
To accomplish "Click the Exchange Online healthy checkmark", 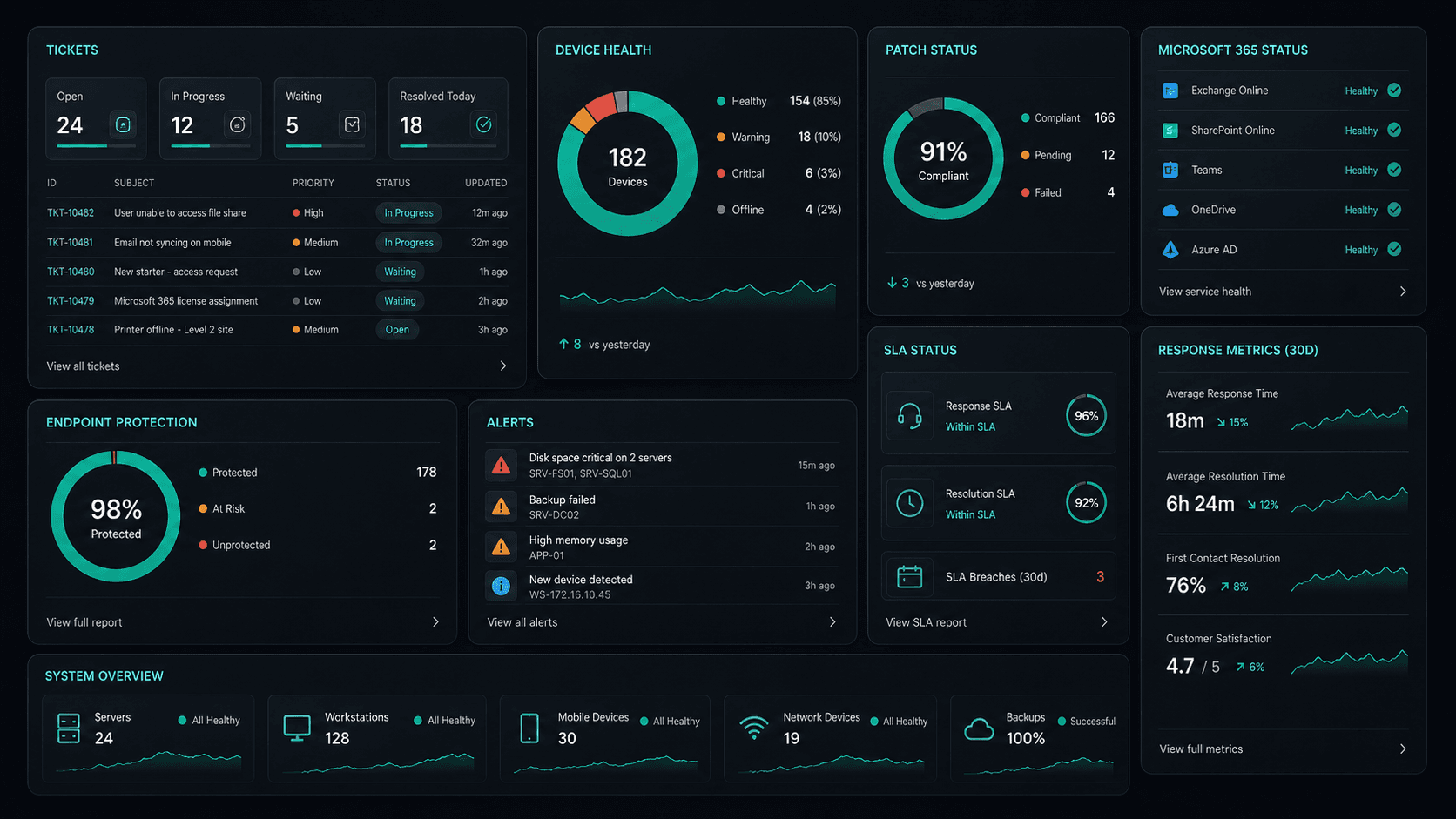I will click(x=1394, y=91).
